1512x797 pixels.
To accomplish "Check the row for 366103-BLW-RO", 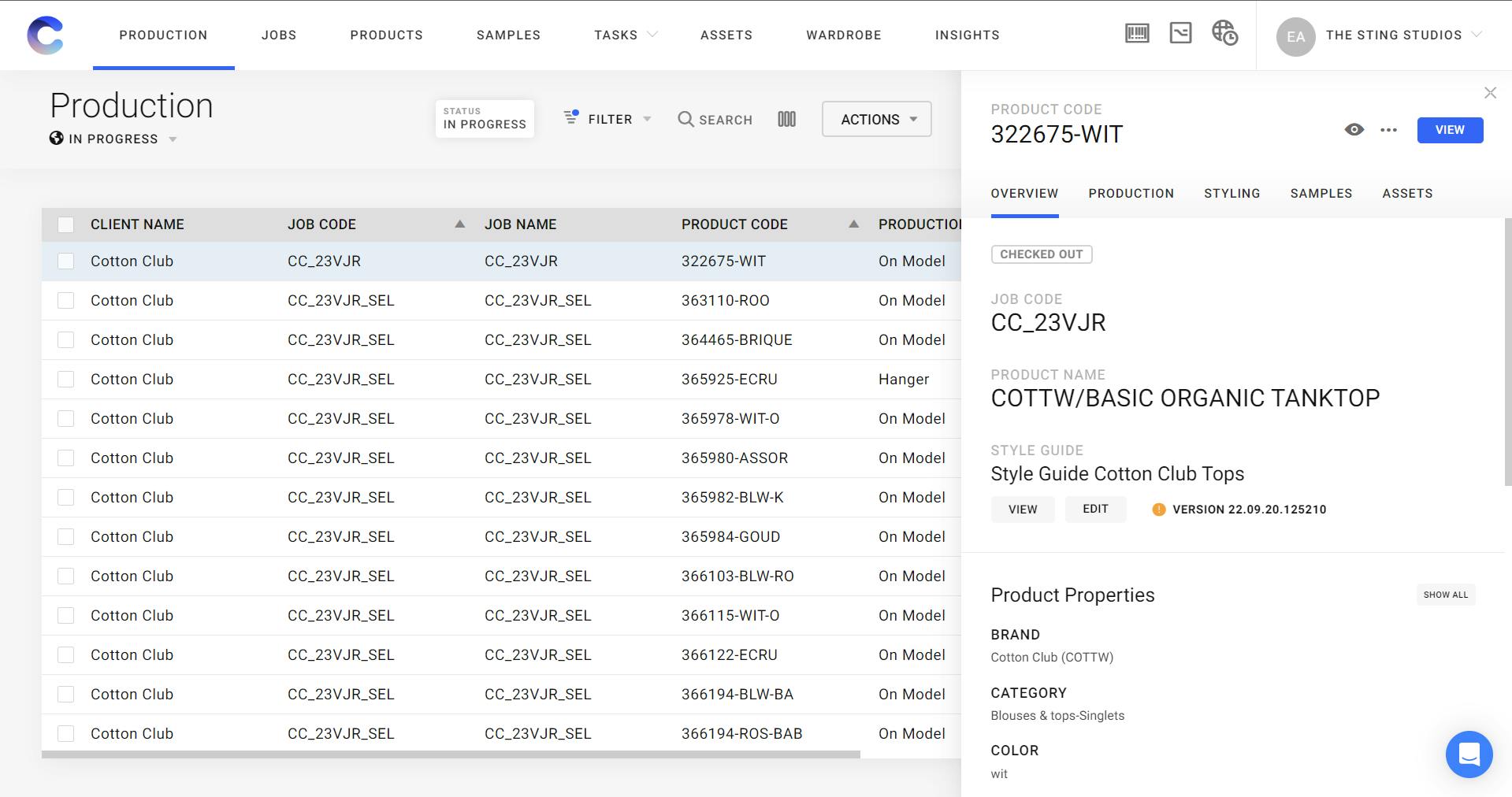I will click(x=66, y=576).
